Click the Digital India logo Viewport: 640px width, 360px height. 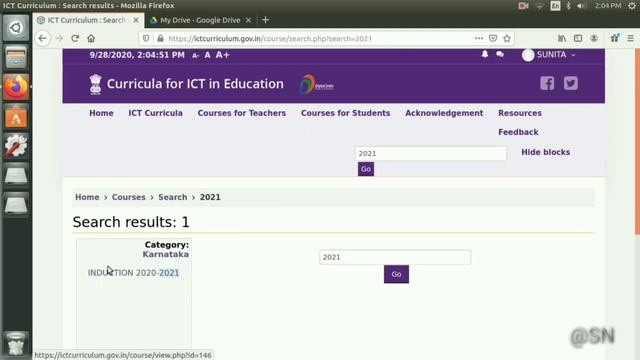pyautogui.click(x=316, y=84)
